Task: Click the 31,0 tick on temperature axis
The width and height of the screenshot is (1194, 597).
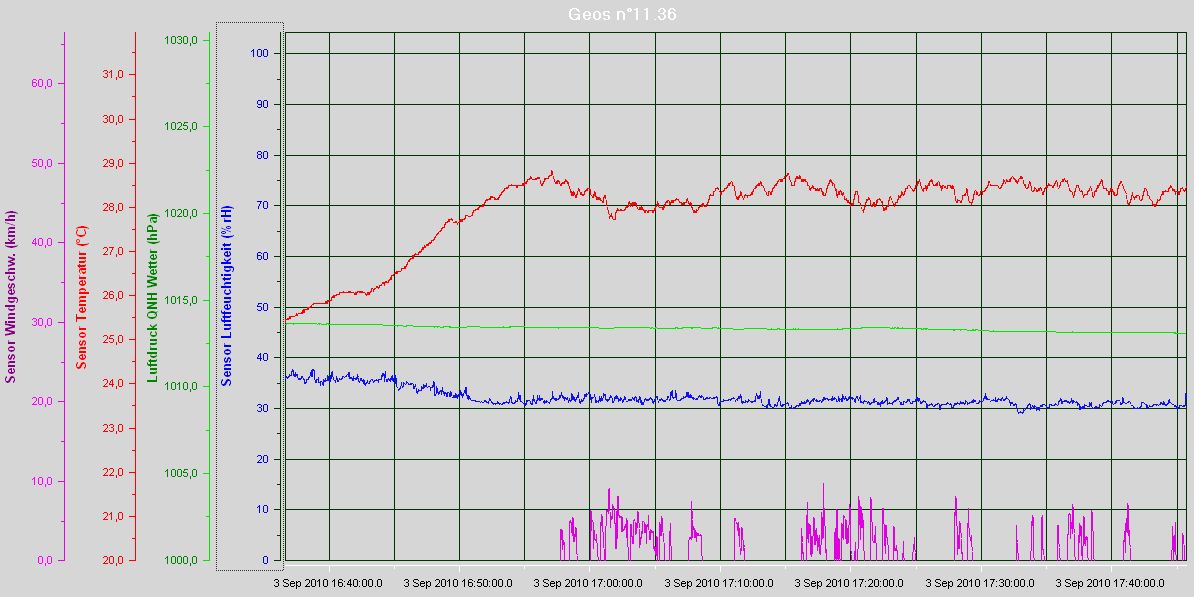Action: coord(113,75)
